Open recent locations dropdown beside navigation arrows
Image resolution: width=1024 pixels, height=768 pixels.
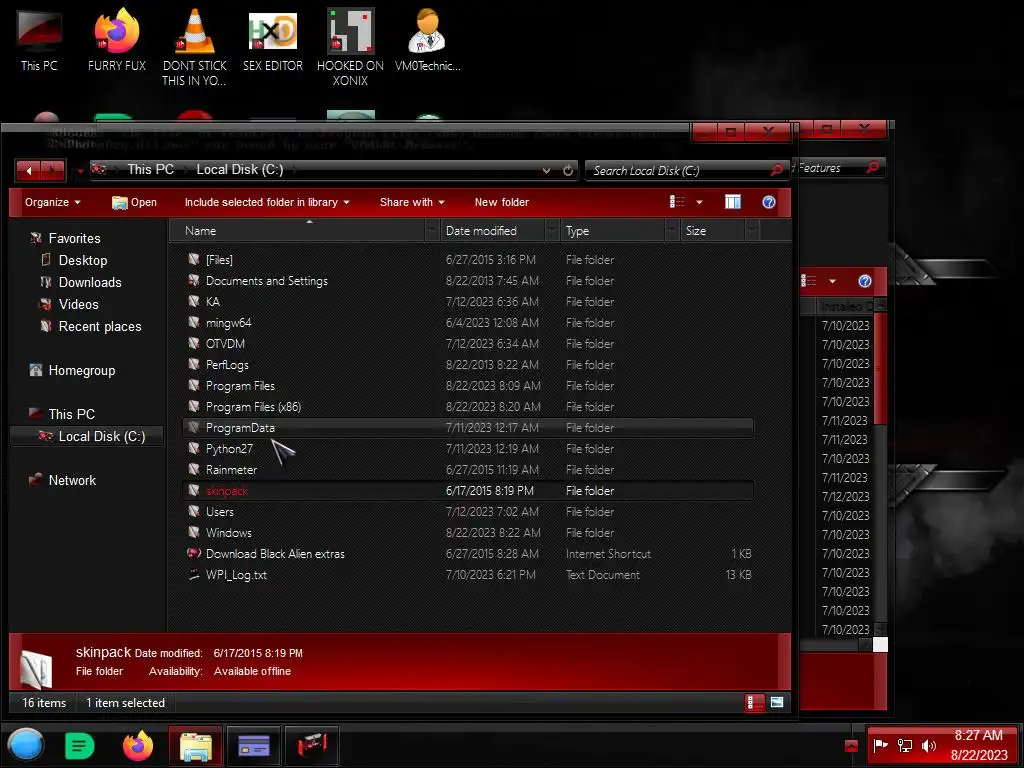[80, 171]
